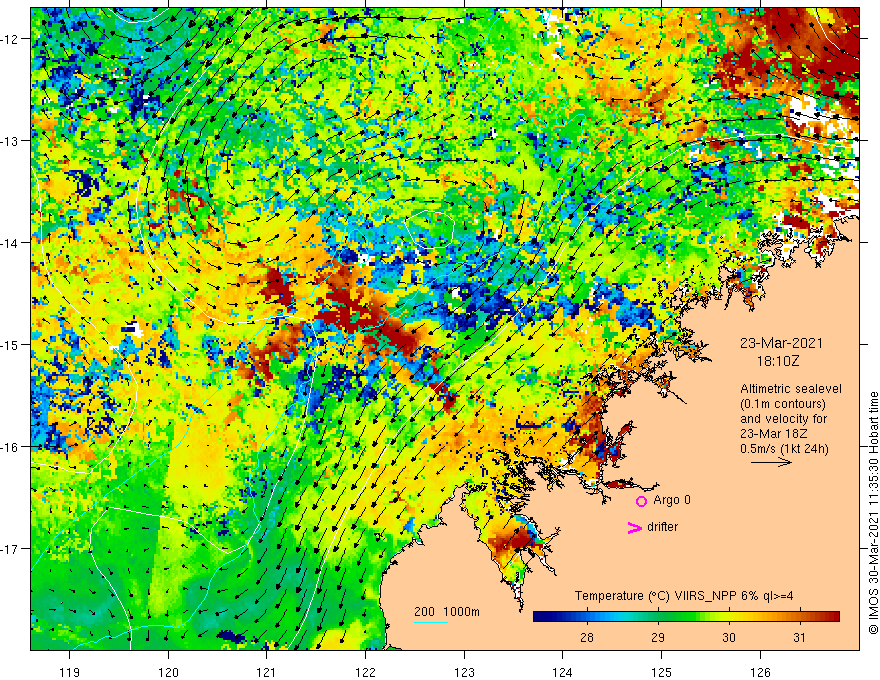Click latitude axis label -16

coord(11,447)
